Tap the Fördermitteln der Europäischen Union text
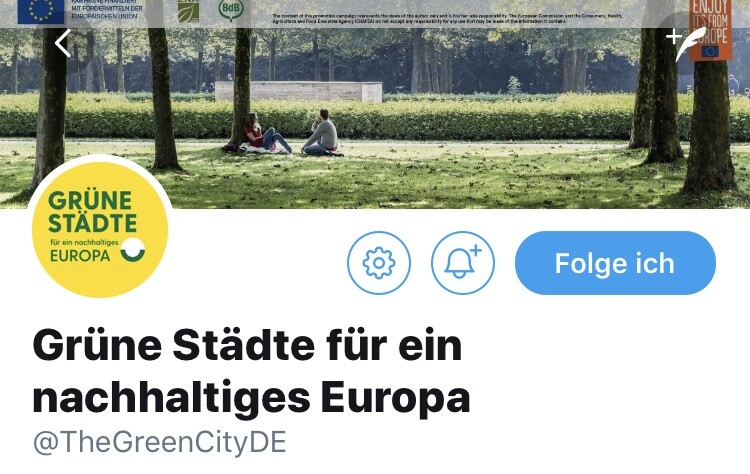Screen dimensions: 750x474 click(x=107, y=10)
